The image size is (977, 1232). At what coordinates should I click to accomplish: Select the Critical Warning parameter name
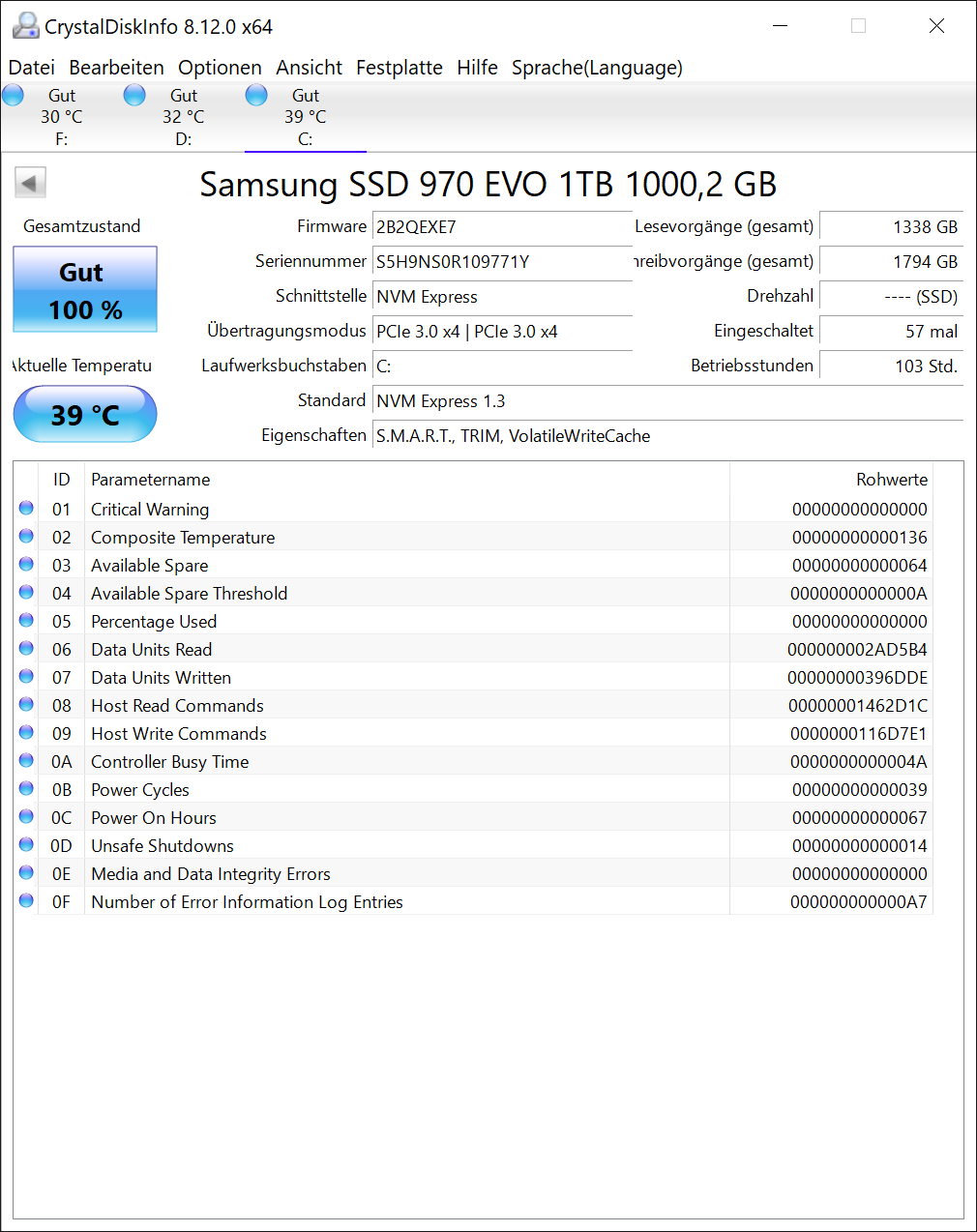[x=150, y=510]
